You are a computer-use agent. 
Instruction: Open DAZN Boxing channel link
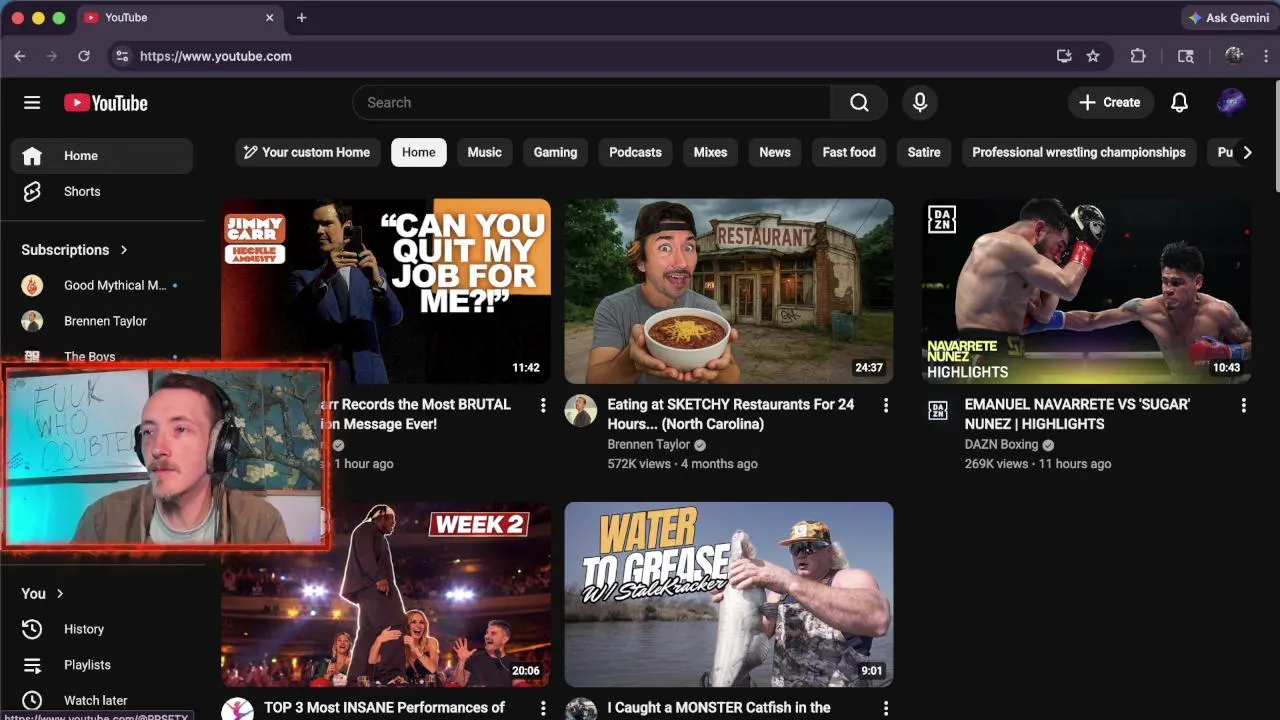tap(1001, 444)
